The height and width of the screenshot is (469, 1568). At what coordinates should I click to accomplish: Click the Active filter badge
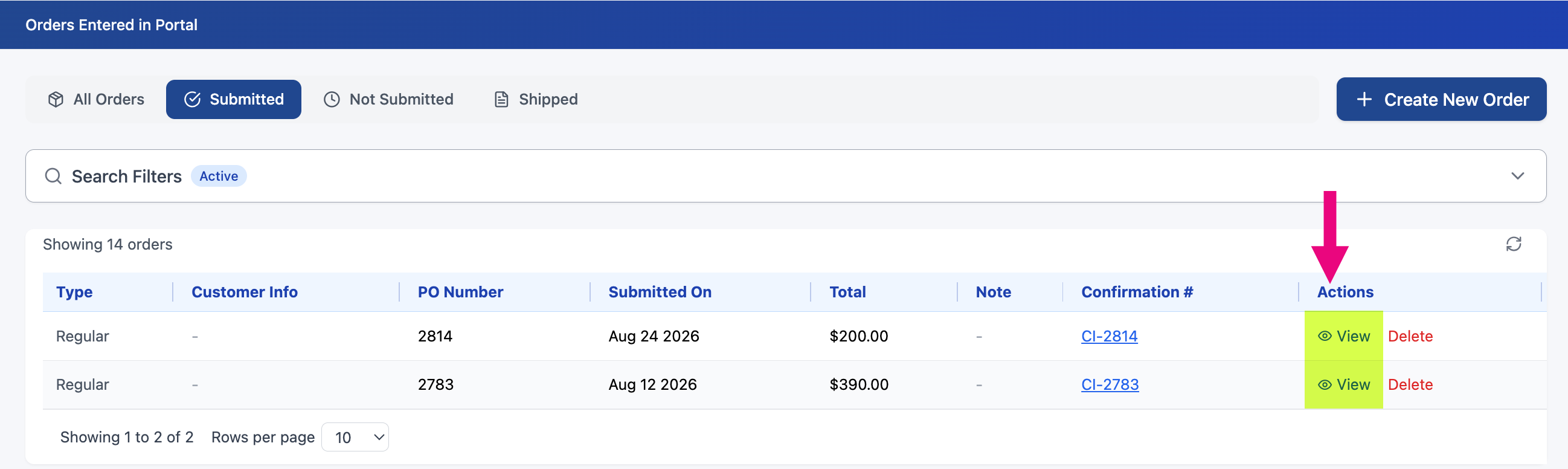219,176
